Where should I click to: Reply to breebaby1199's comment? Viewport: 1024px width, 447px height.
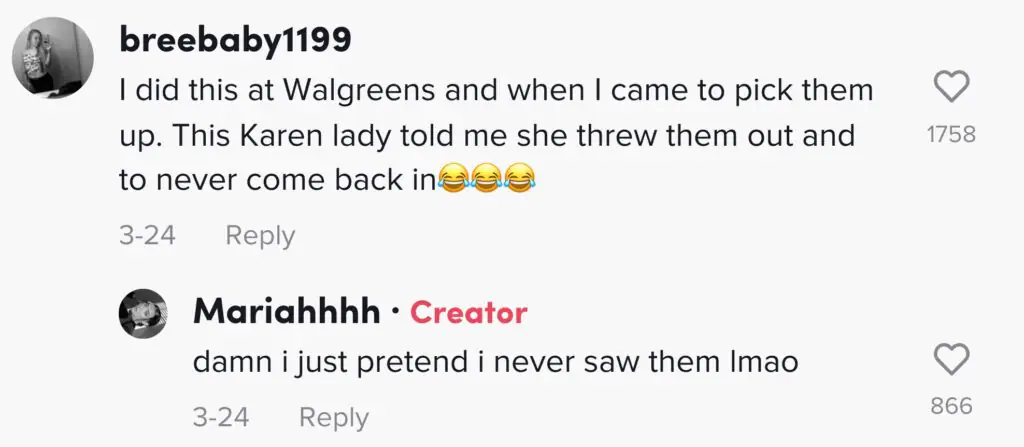tap(261, 236)
